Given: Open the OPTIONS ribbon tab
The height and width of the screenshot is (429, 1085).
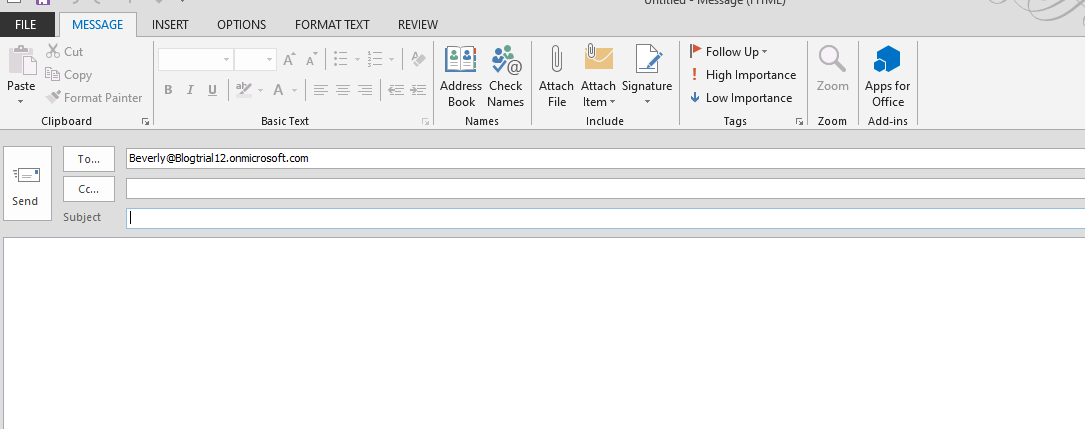Looking at the screenshot, I should (241, 24).
